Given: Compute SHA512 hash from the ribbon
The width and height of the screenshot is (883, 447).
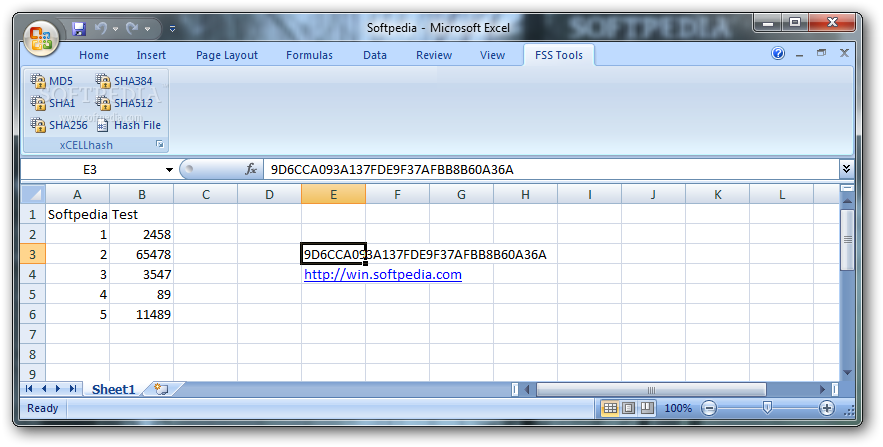Looking at the screenshot, I should (x=124, y=103).
